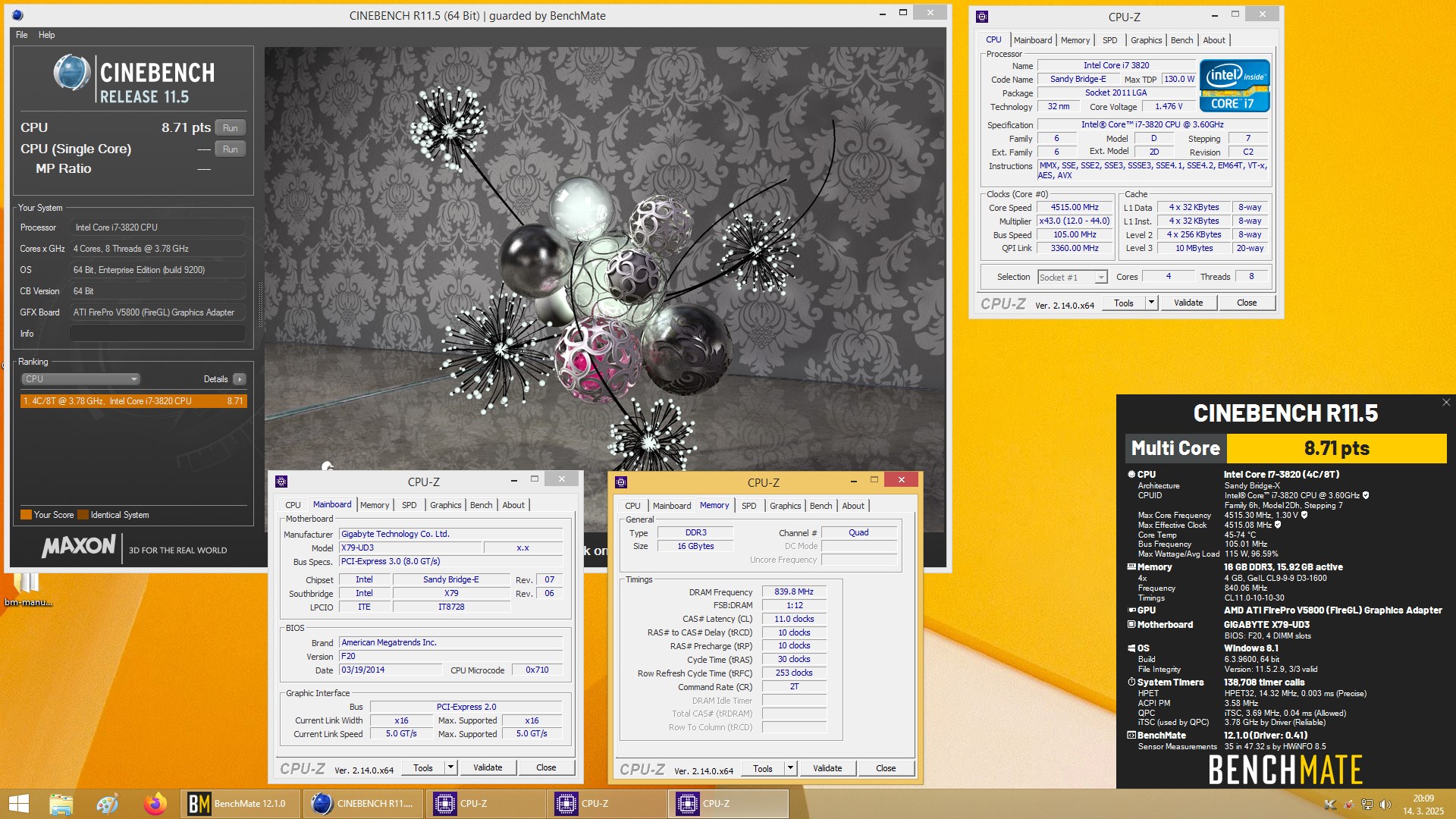1456x819 pixels.
Task: Select ranking row Intel Core i7-3820 CPU 8.71
Action: point(133,401)
